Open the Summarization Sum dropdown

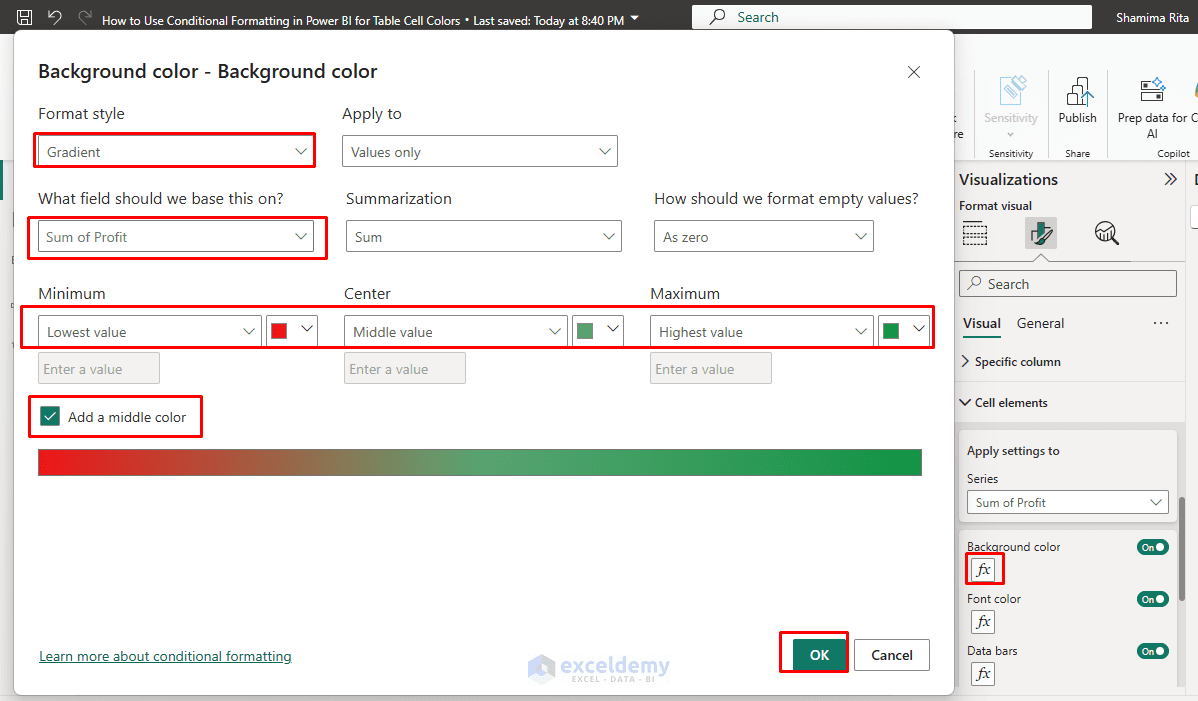[484, 237]
